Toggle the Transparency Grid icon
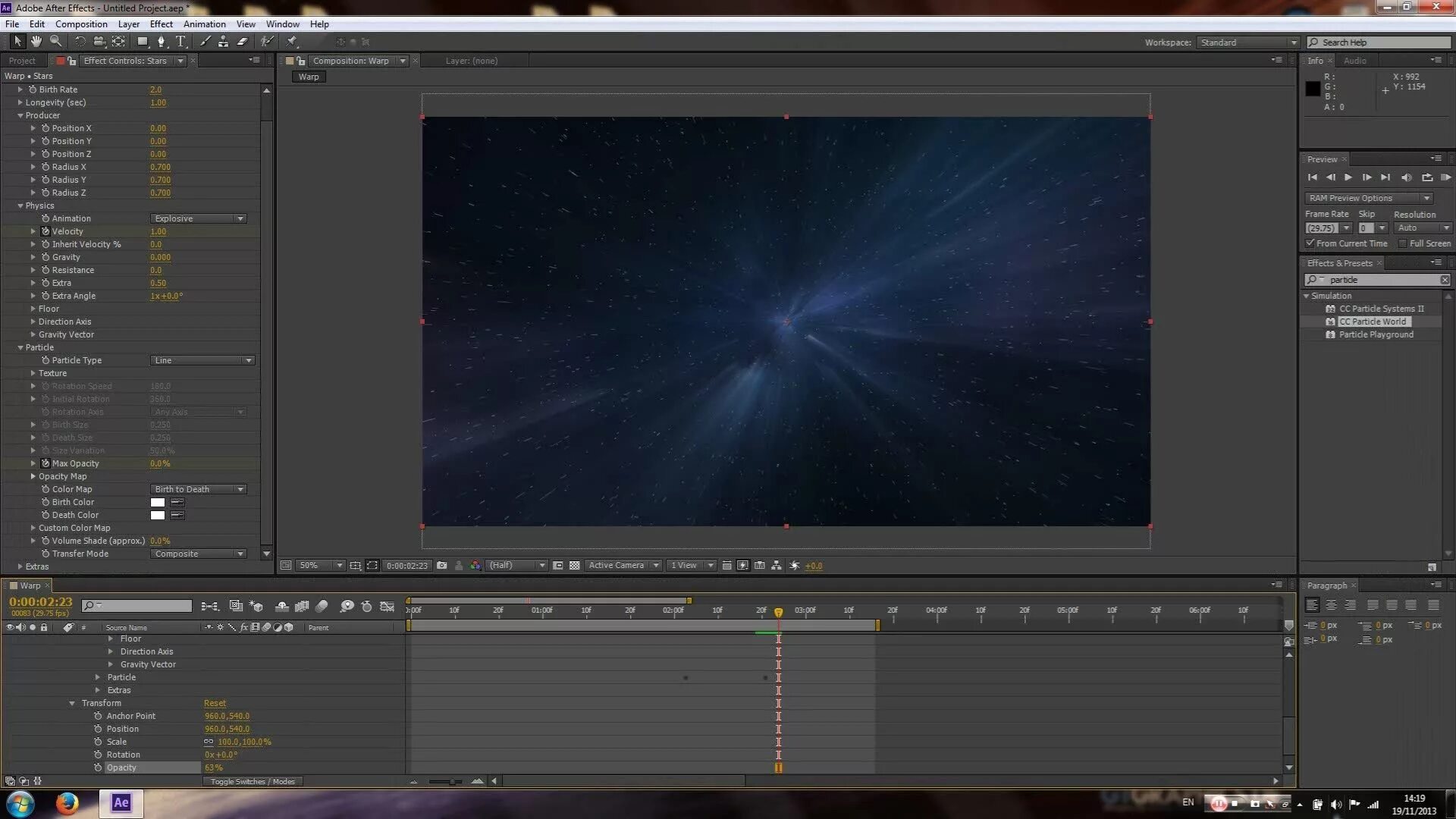This screenshot has width=1456, height=819. pos(575,566)
